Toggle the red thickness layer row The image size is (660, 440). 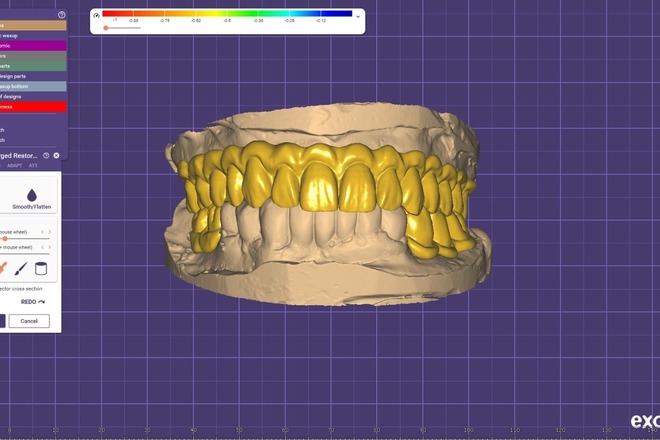click(33, 107)
